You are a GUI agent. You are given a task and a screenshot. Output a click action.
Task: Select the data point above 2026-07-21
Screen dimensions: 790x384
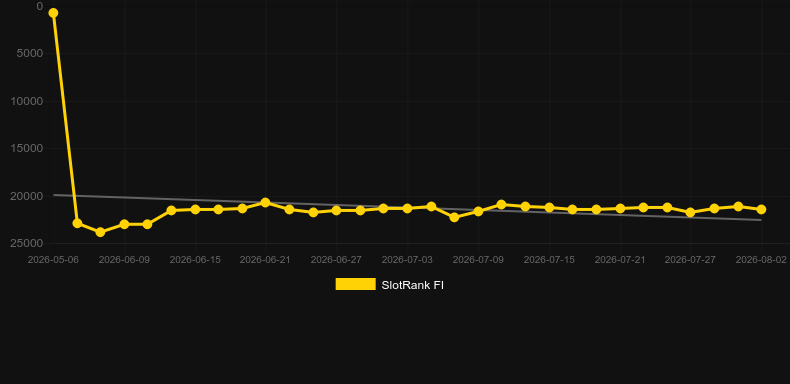(620, 208)
